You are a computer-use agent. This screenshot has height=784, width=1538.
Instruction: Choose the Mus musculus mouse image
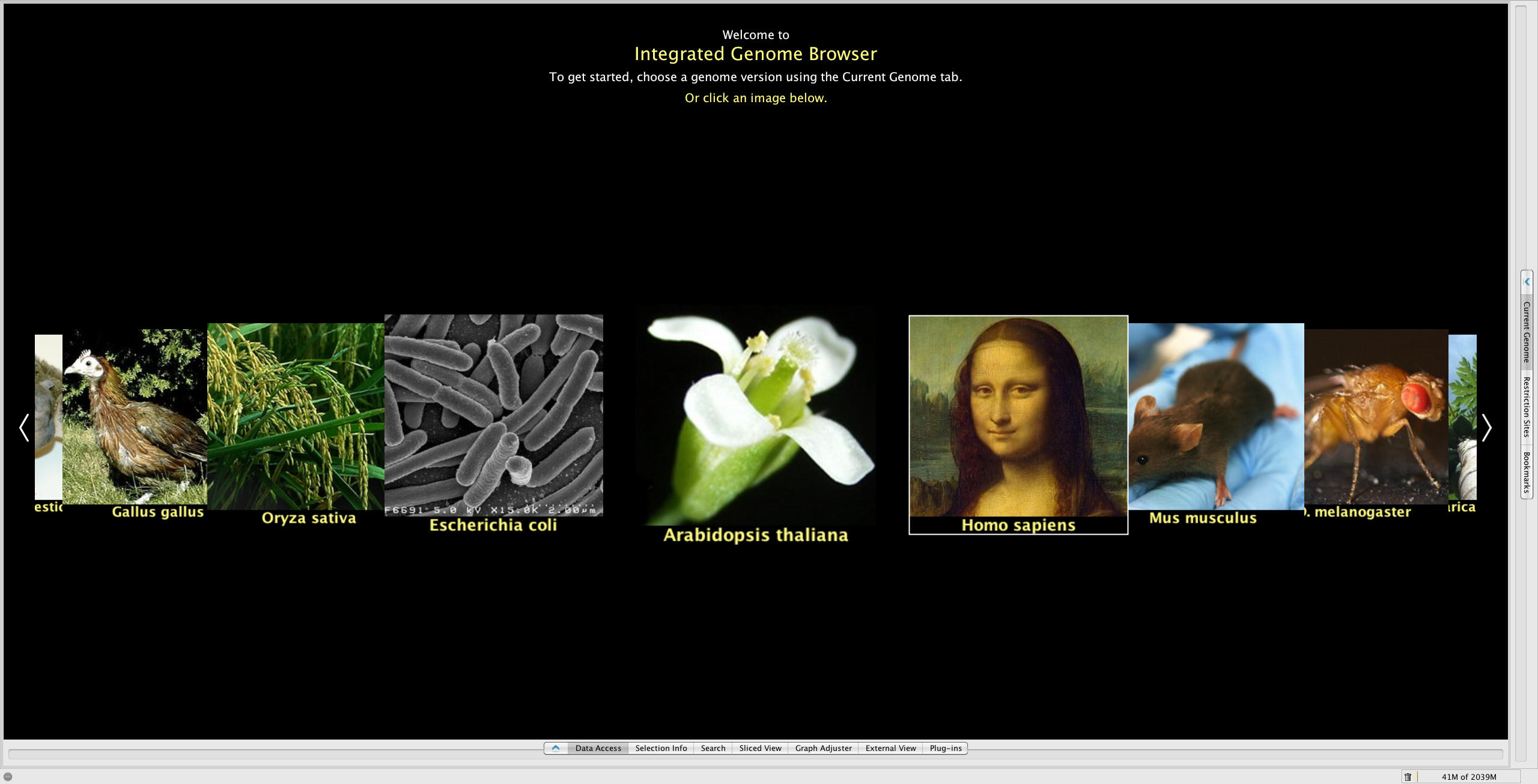point(1216,416)
